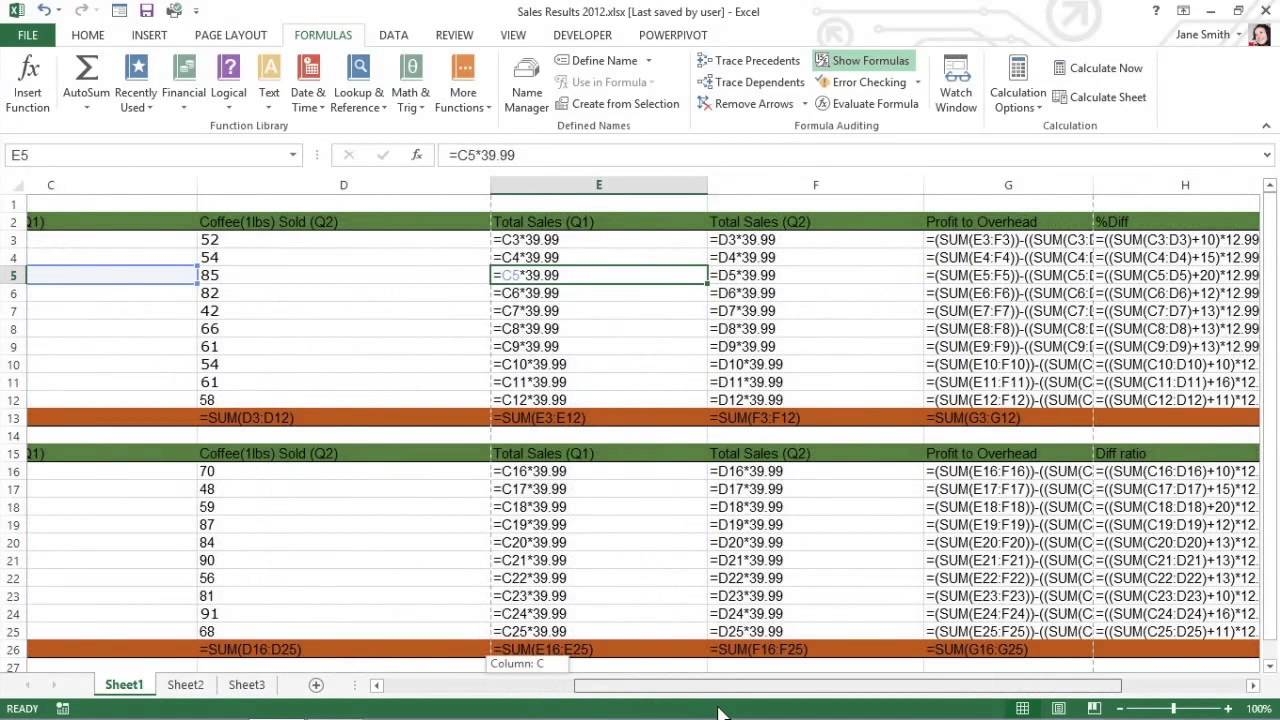The width and height of the screenshot is (1280, 720).
Task: Open the Financial functions library
Action: coord(184,70)
